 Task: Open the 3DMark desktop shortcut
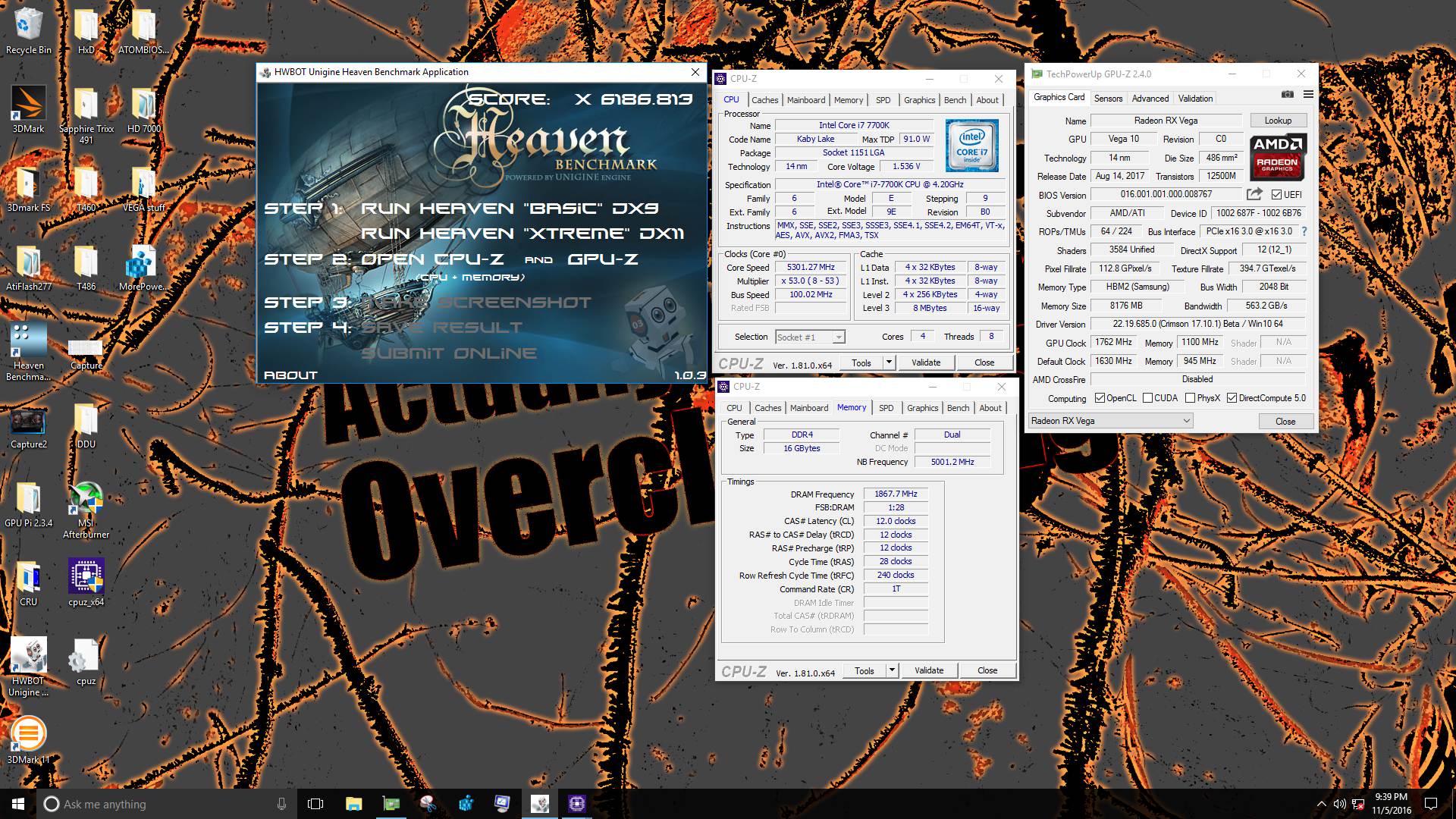click(28, 108)
